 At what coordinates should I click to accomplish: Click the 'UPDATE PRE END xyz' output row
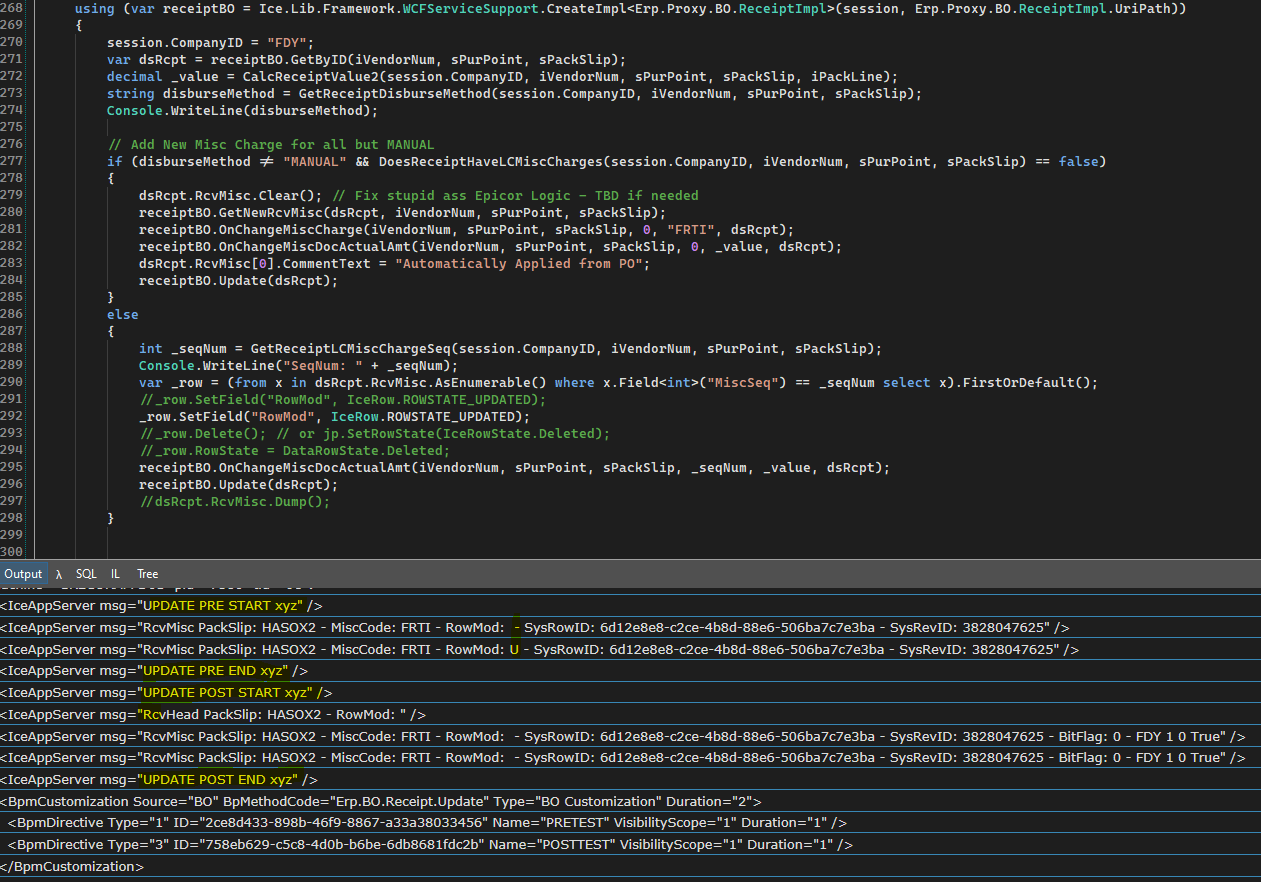[x=630, y=671]
